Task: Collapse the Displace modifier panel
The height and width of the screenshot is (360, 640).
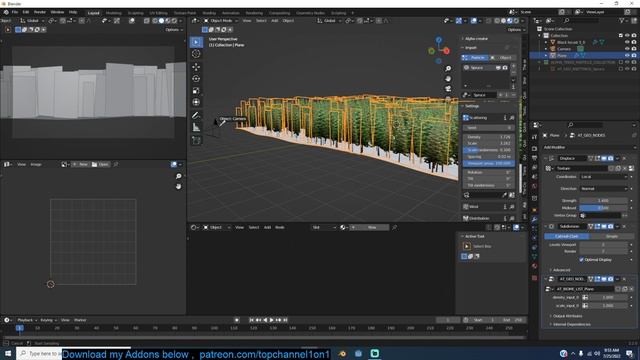Action: (x=546, y=158)
